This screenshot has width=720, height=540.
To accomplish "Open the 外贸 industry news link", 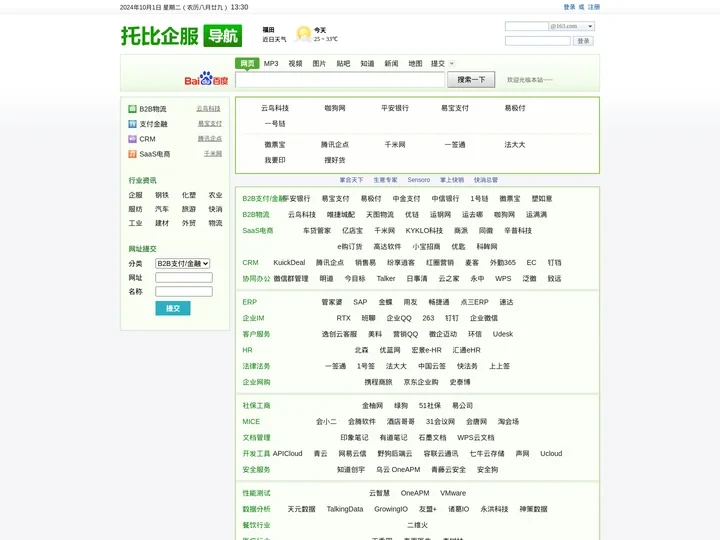I will (189, 223).
